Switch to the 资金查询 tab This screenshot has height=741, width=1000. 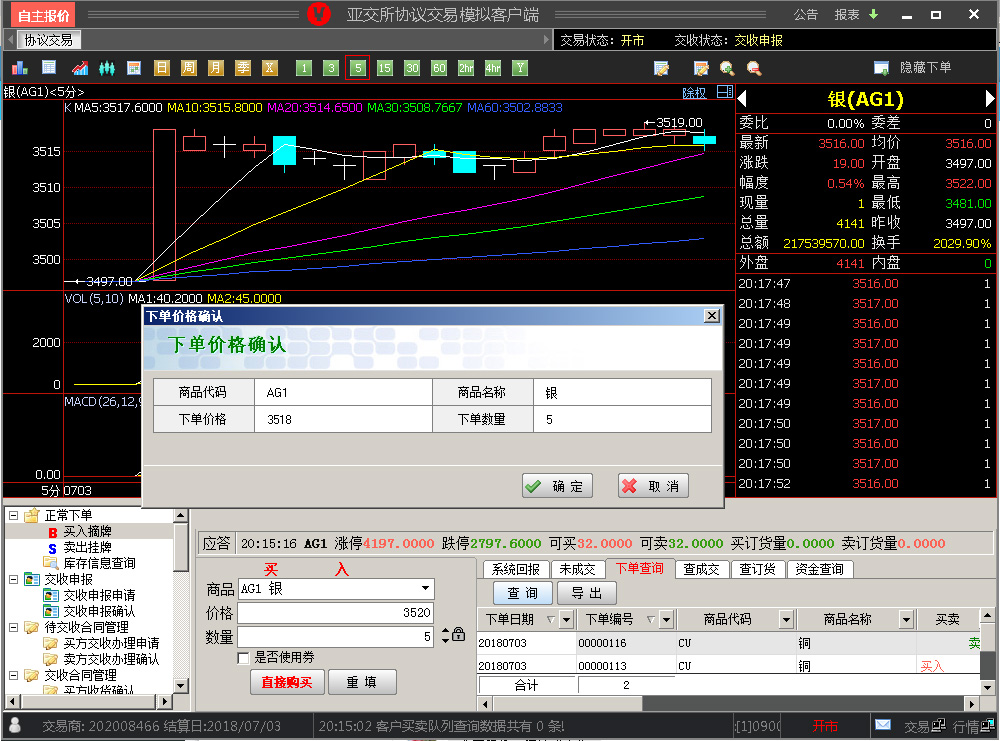pyautogui.click(x=820, y=569)
